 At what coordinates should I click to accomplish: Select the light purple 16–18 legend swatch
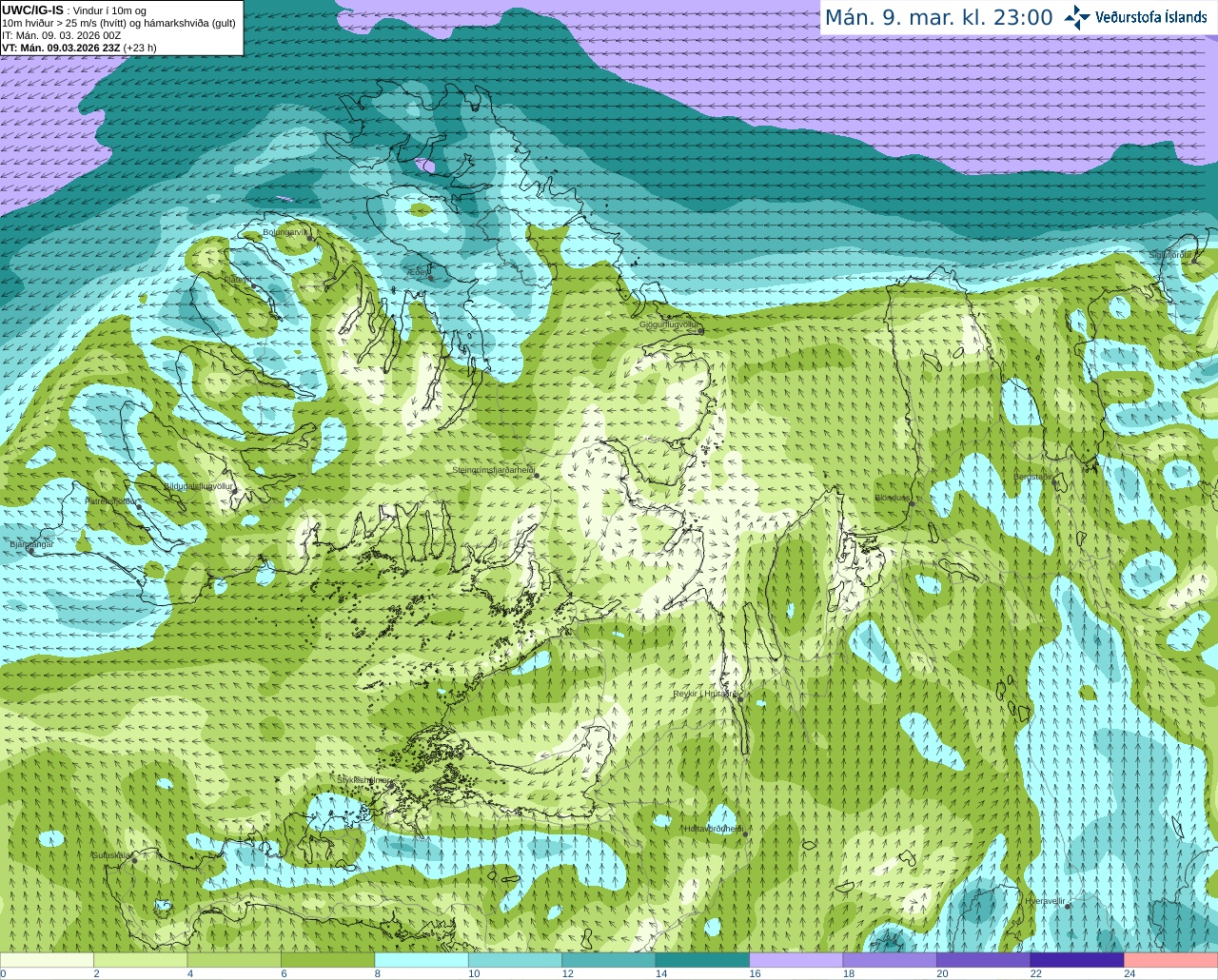[x=796, y=960]
